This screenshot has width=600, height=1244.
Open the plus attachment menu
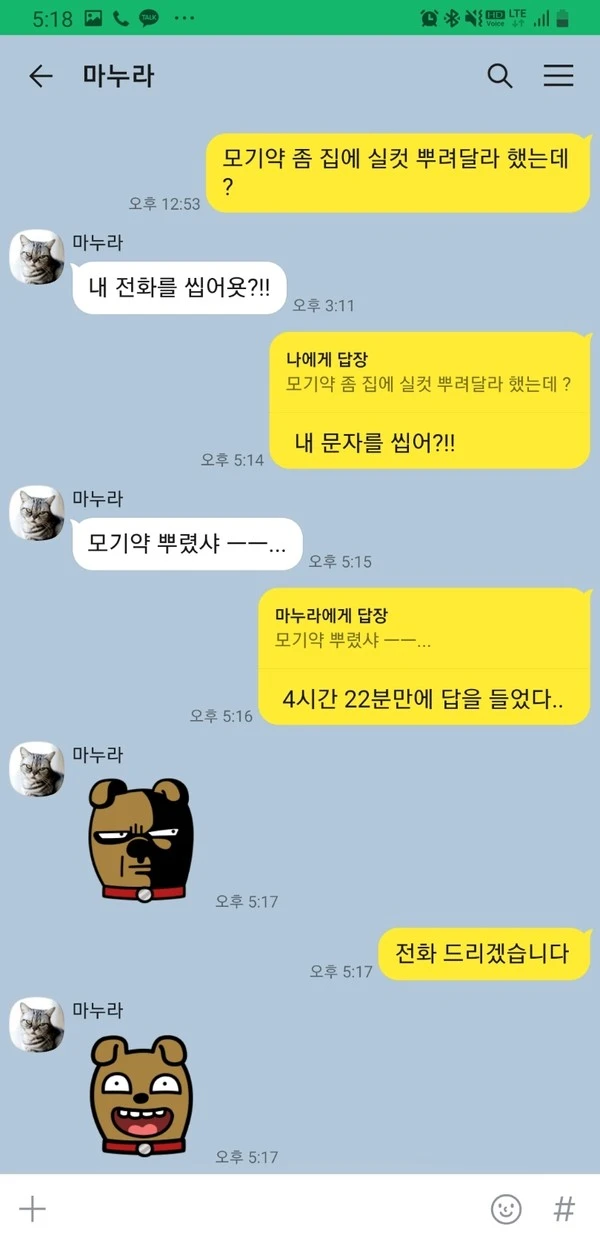point(33,1209)
